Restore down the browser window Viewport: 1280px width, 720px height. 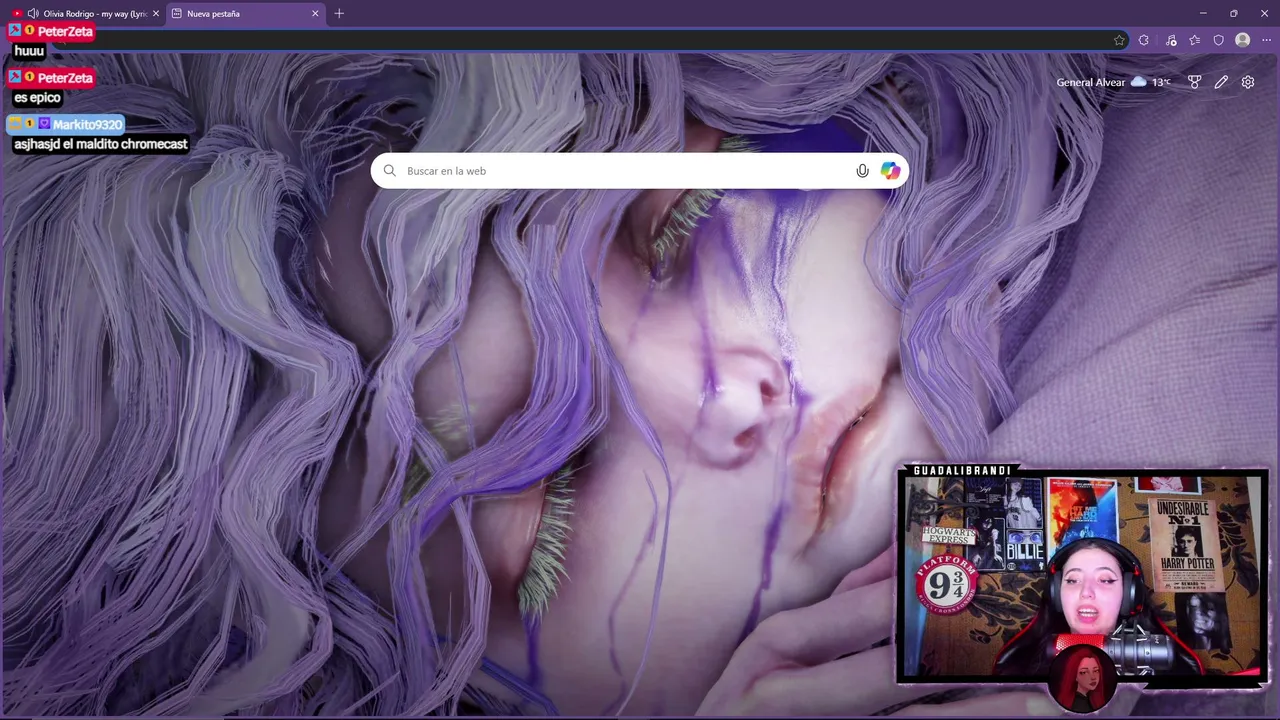coord(1234,14)
